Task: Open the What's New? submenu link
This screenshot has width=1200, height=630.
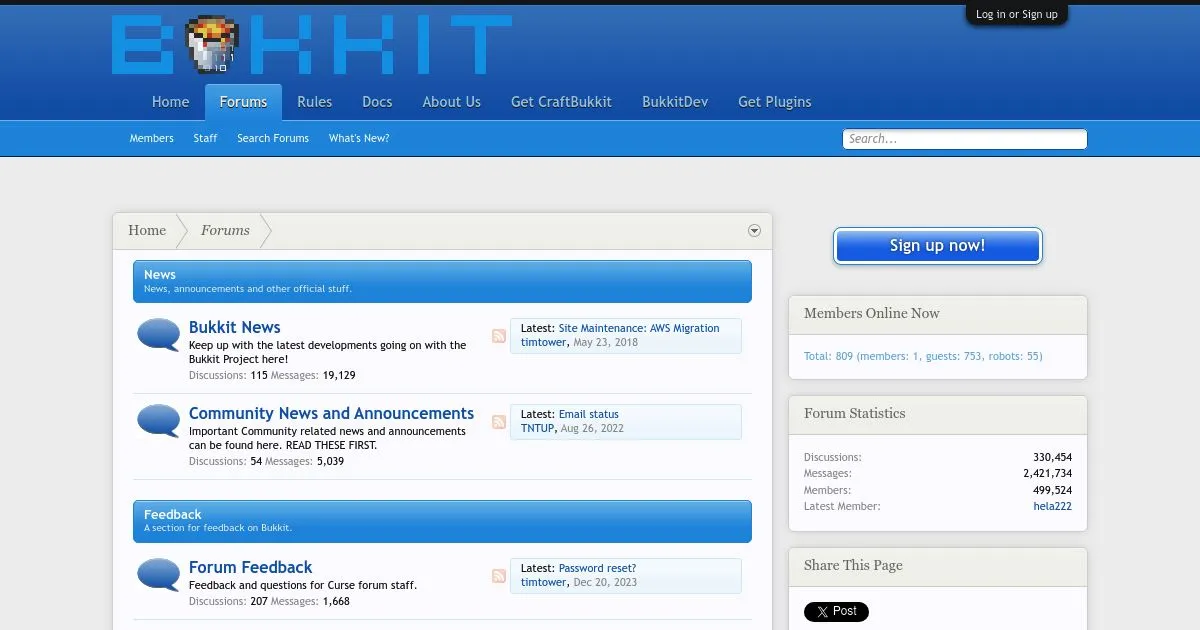Action: [x=359, y=138]
